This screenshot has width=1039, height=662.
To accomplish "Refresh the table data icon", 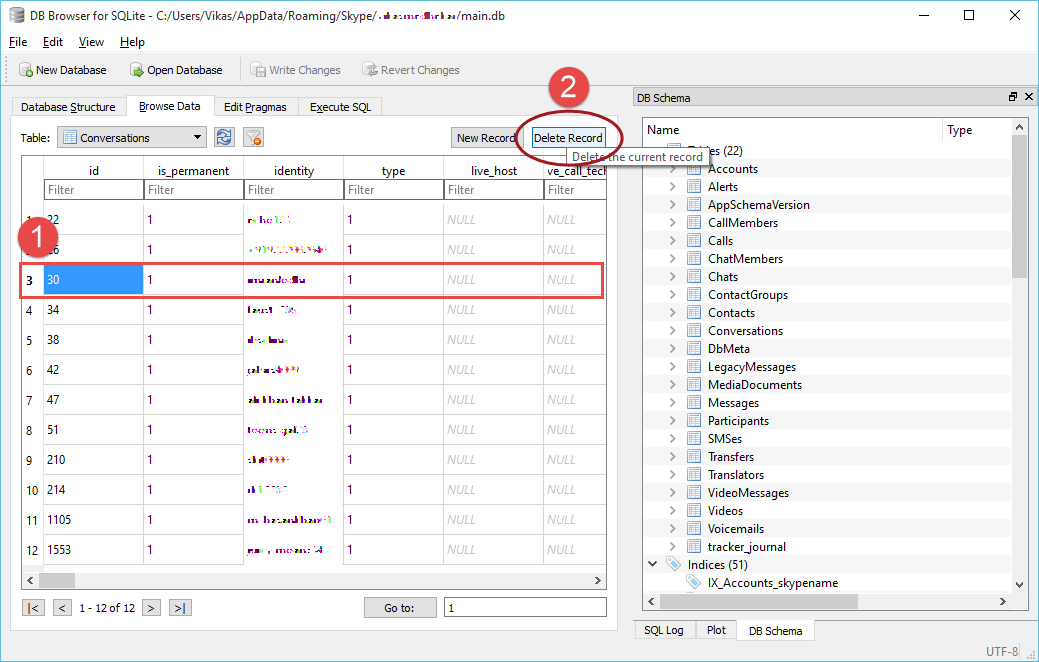I will pyautogui.click(x=225, y=138).
